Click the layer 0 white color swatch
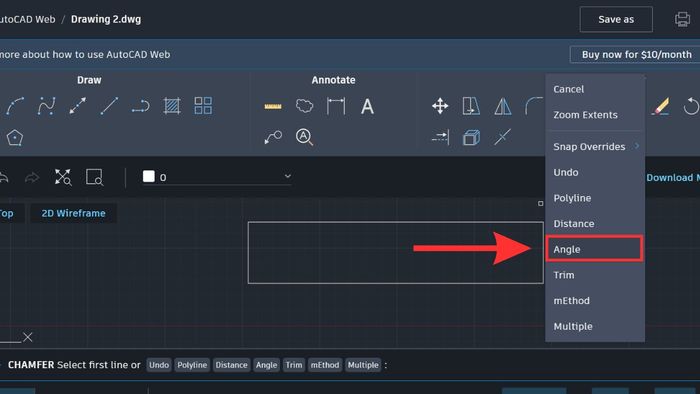Screen dimensions: 700x394 [149, 176]
